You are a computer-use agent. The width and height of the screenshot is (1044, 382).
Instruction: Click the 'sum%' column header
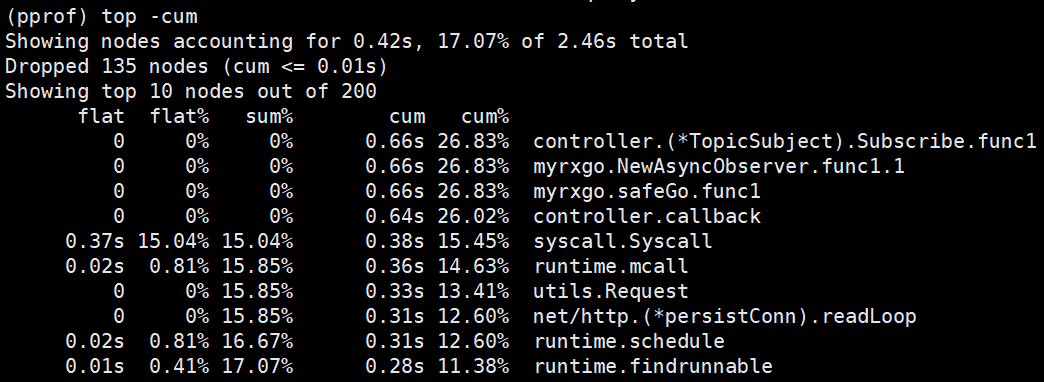269,116
